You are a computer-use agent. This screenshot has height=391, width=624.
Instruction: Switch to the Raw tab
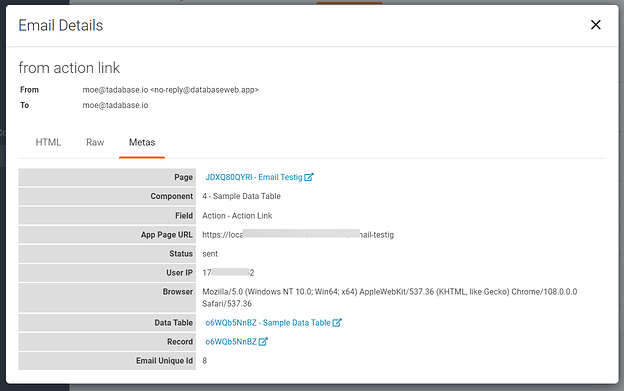(x=95, y=142)
